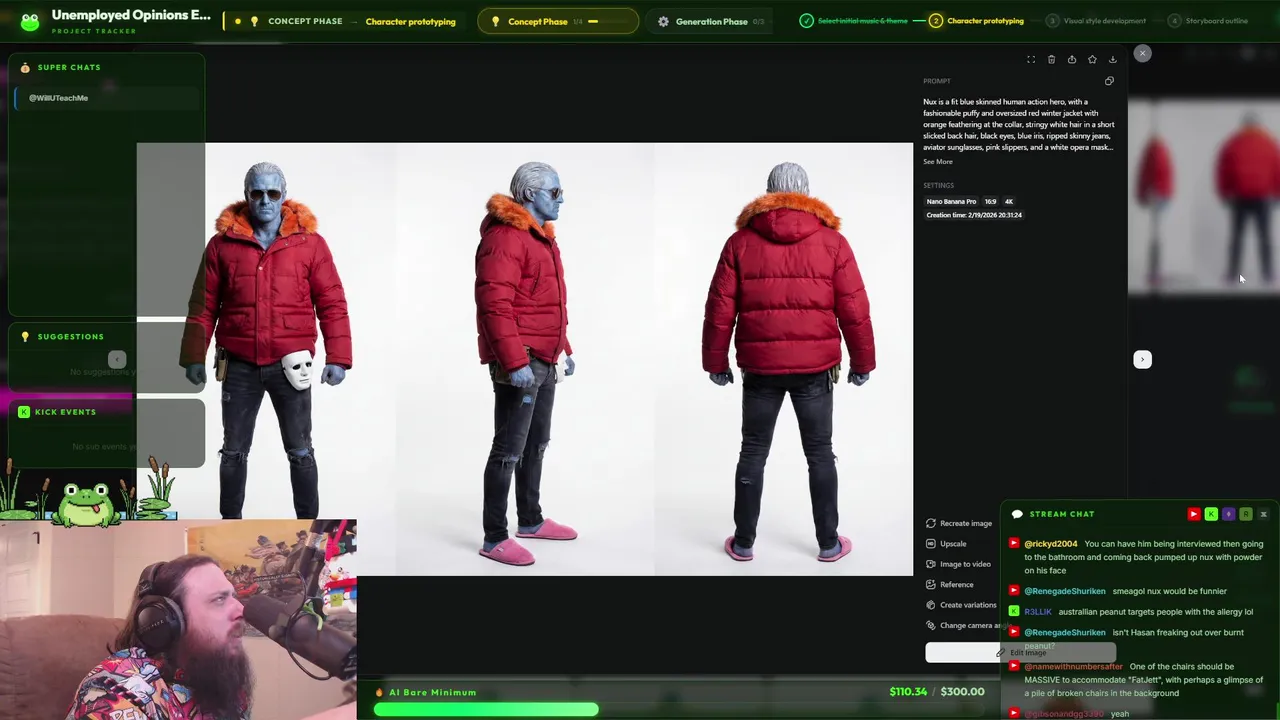Click the Stream Chat speech bubble icon

point(1017,514)
